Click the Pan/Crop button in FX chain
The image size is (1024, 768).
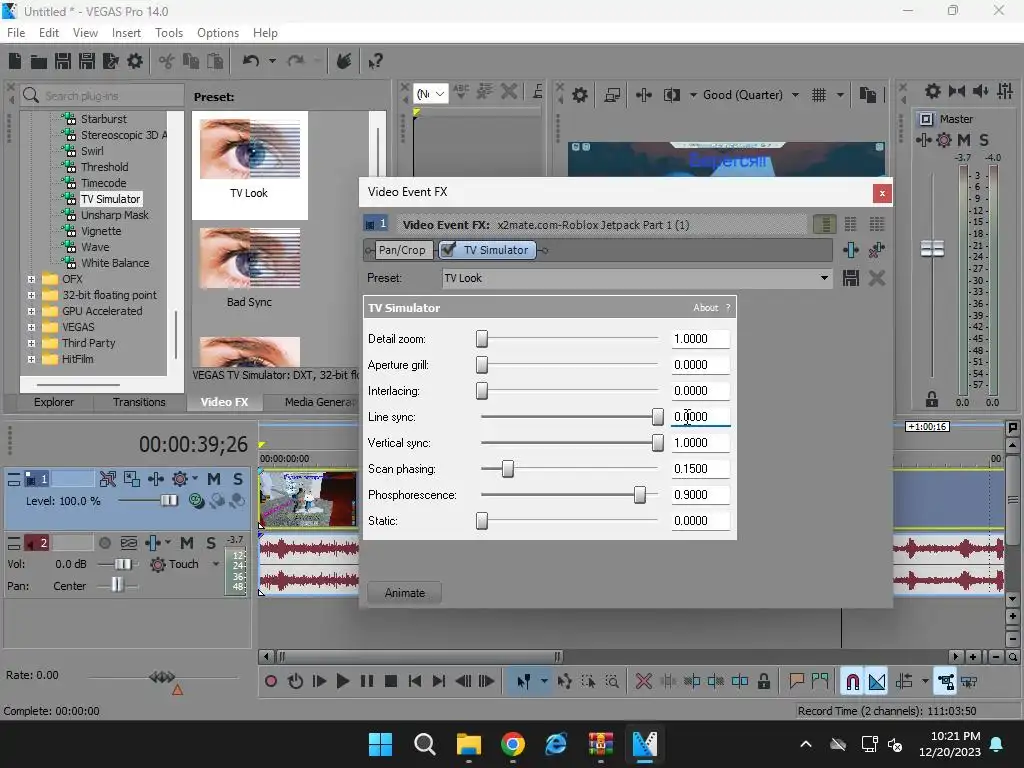pos(402,250)
